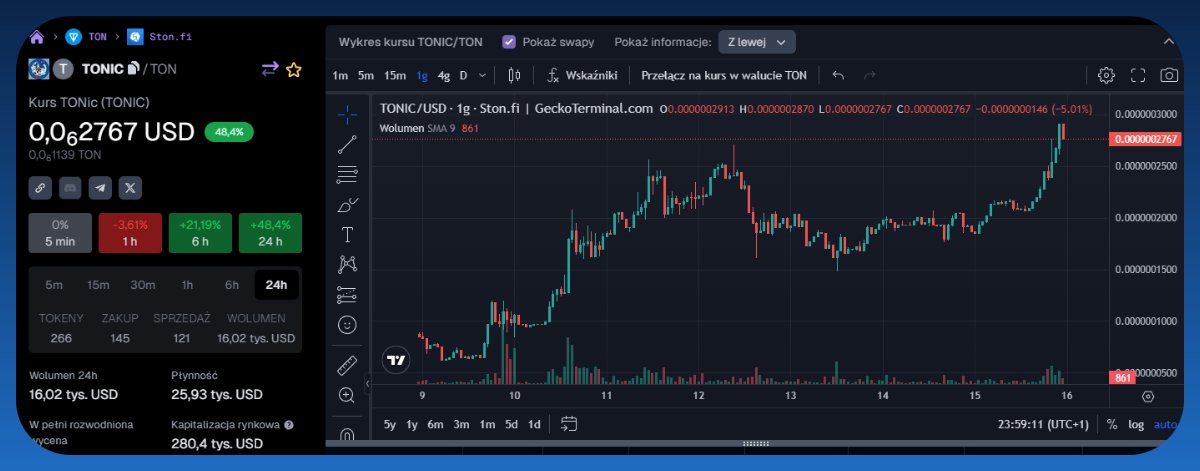Redo the chart action
Screen dimensions: 1200x471
[869, 75]
